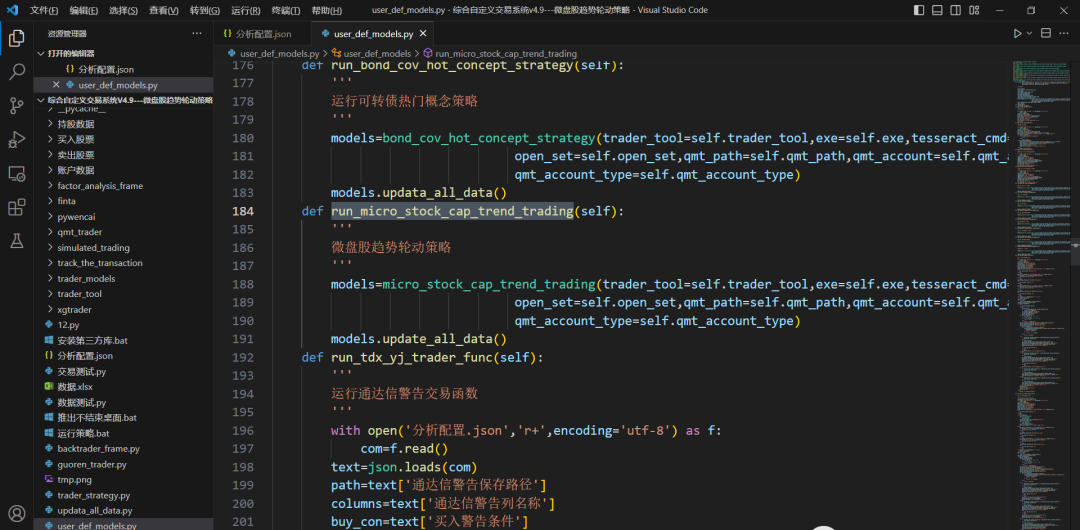The width and height of the screenshot is (1080, 530).
Task: Click the VS Code logo in title bar
Action: click(x=12, y=10)
